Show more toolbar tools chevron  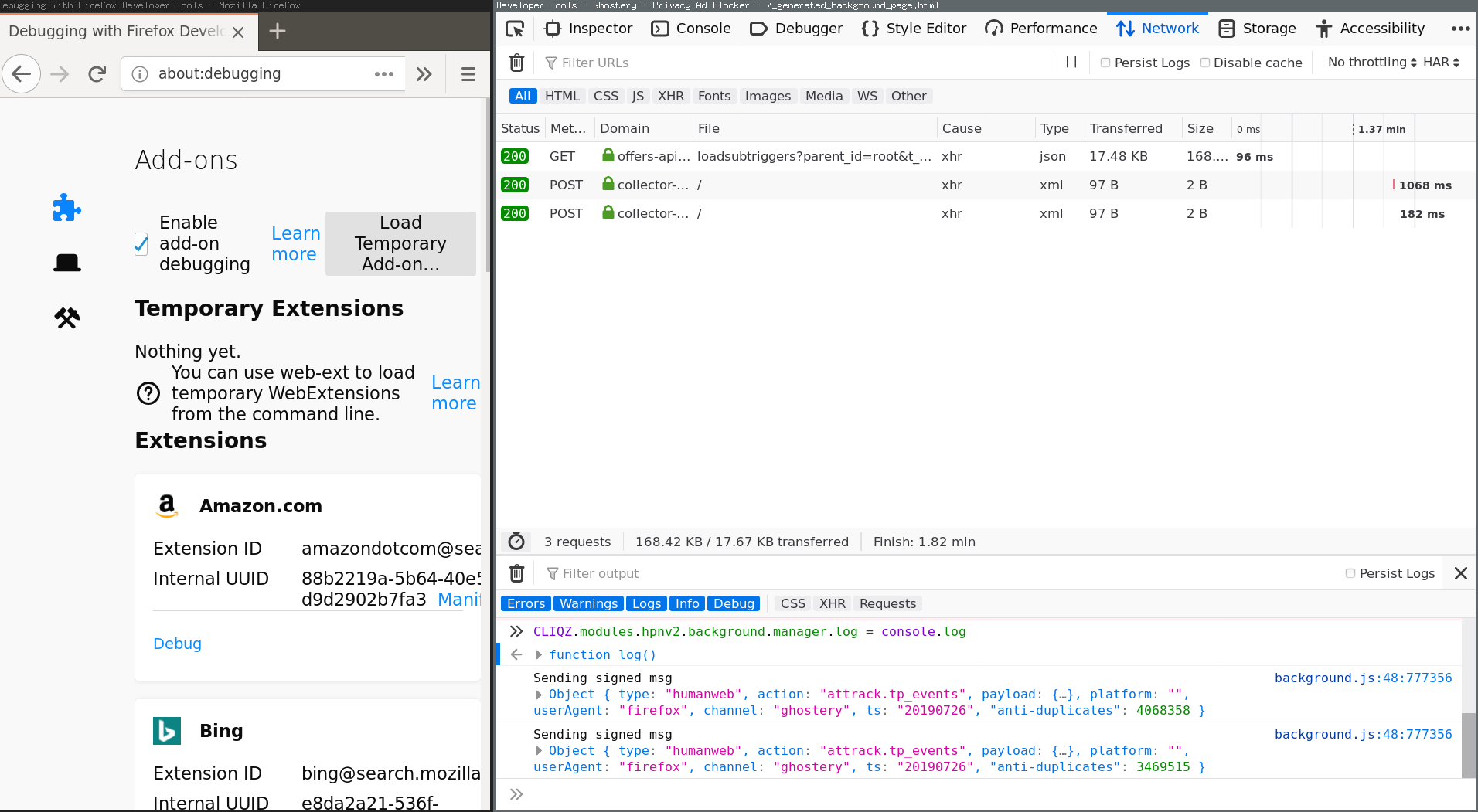click(x=424, y=73)
